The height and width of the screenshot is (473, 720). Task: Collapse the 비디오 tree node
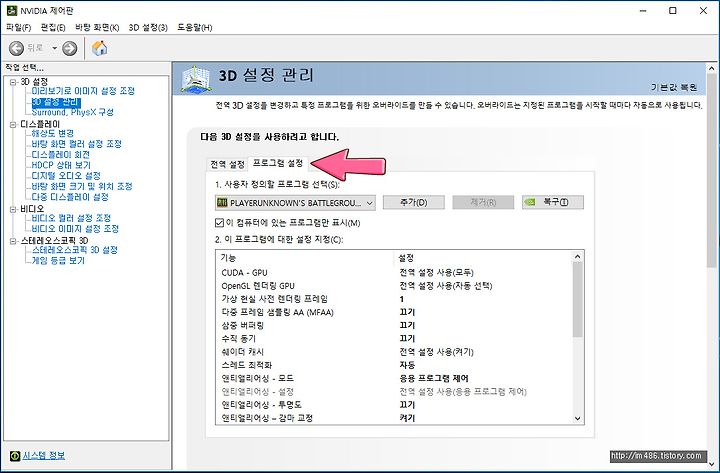13,209
